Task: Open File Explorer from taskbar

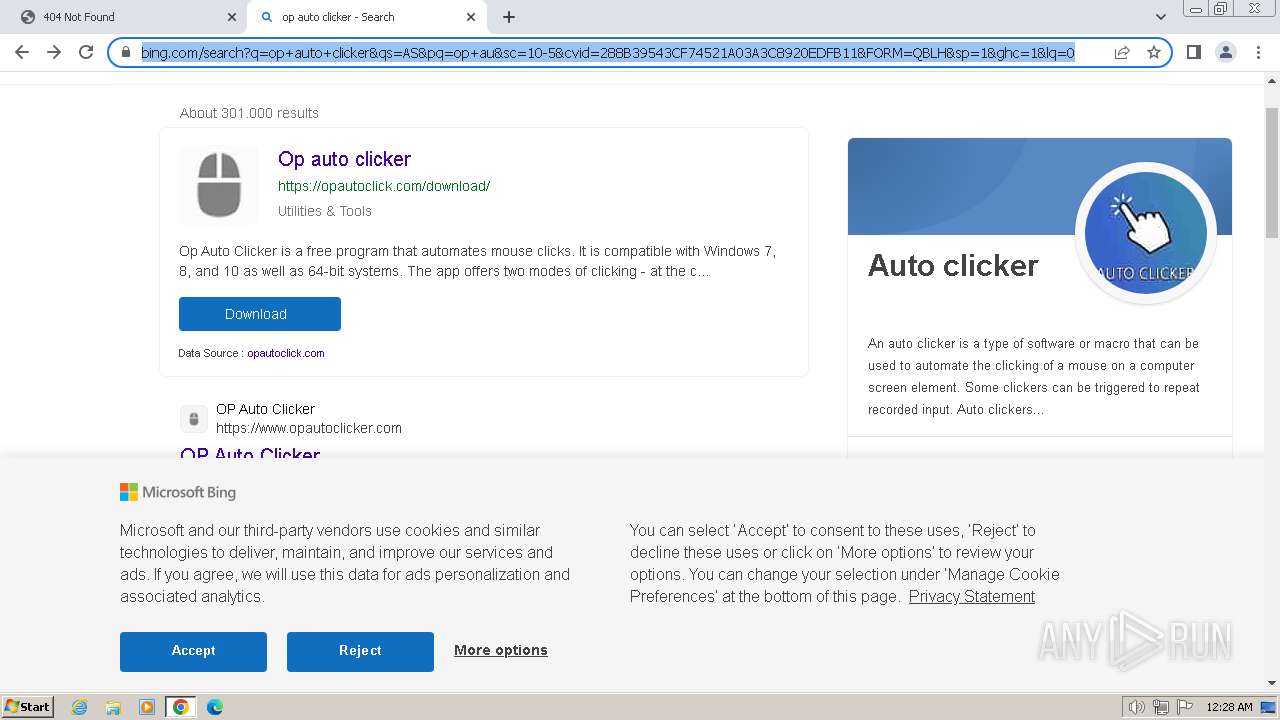Action: (113, 707)
